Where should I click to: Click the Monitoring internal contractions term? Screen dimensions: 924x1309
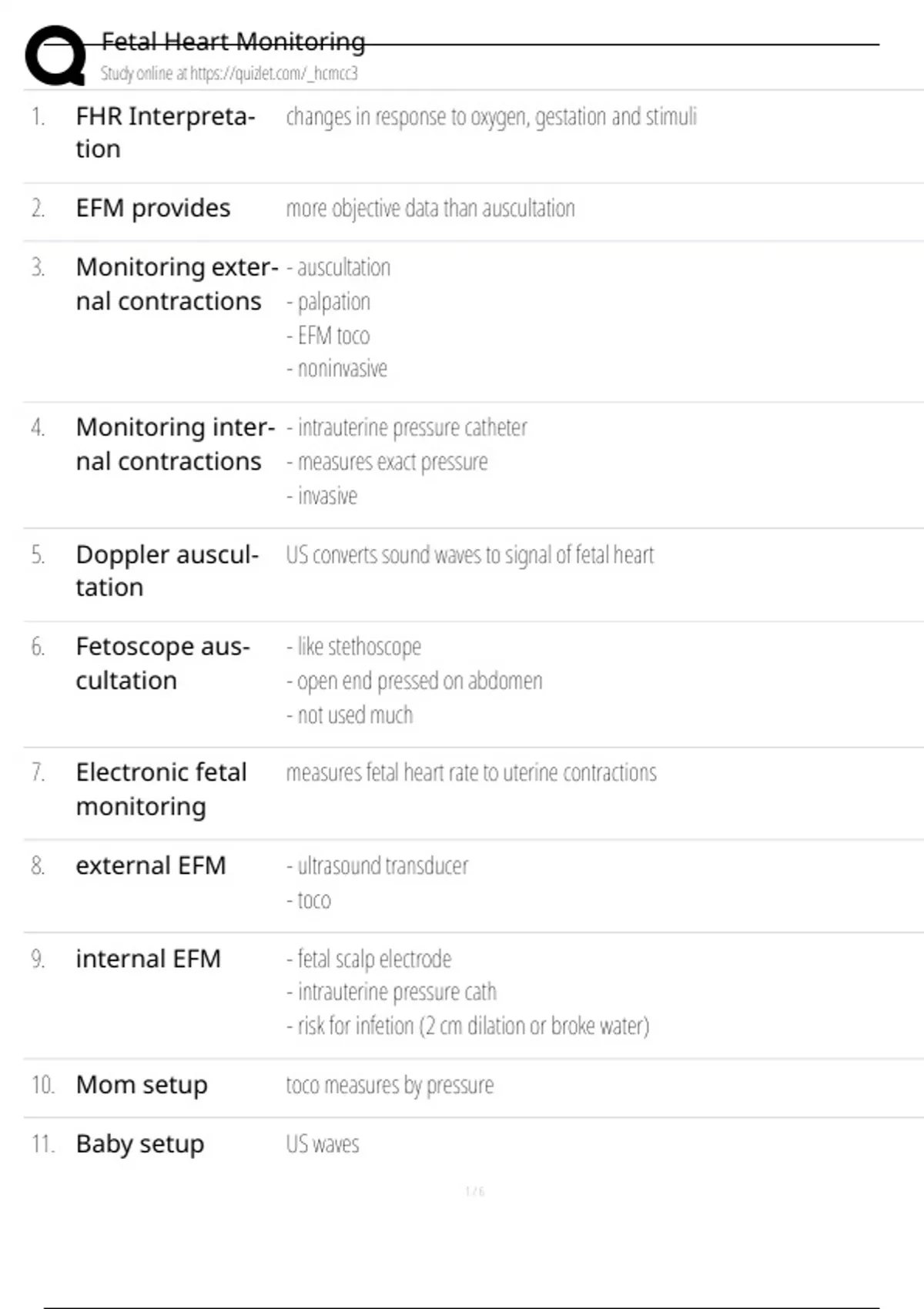tap(175, 444)
